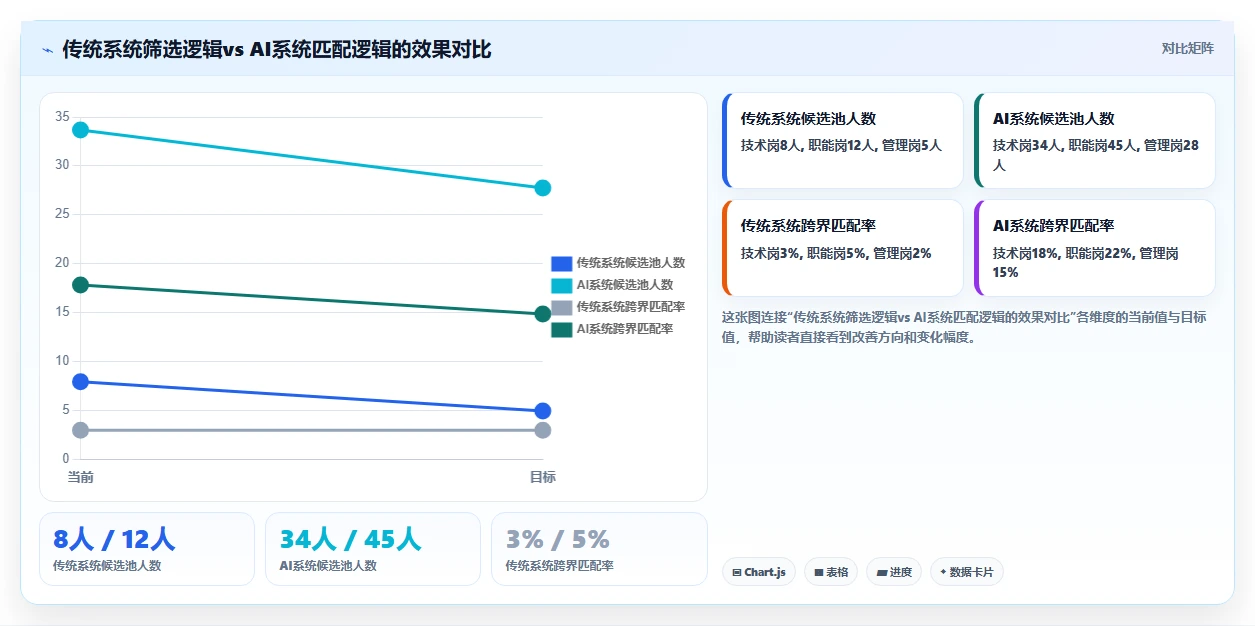This screenshot has height=626, width=1255.
Task: Click the chart description paragraph starting 这张图连接
Action: coord(965,327)
